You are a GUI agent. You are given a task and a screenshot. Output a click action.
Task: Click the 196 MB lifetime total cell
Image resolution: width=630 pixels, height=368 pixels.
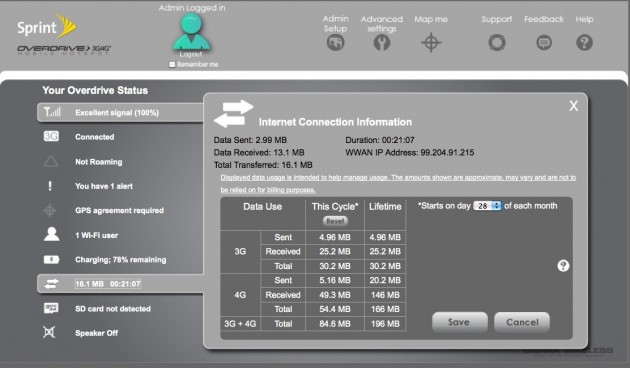click(x=385, y=324)
